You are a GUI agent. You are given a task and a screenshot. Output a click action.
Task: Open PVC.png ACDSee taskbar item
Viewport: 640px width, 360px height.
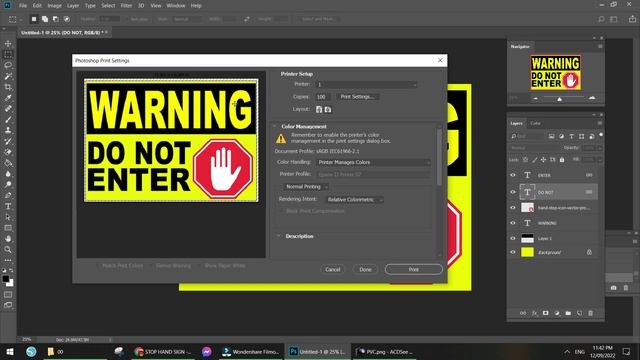coord(384,351)
